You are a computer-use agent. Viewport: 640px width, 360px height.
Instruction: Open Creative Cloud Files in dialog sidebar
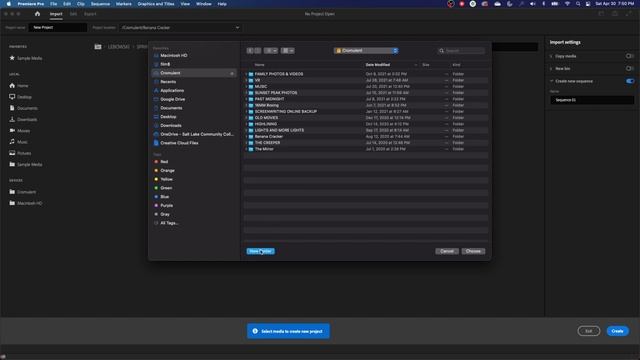point(176,143)
